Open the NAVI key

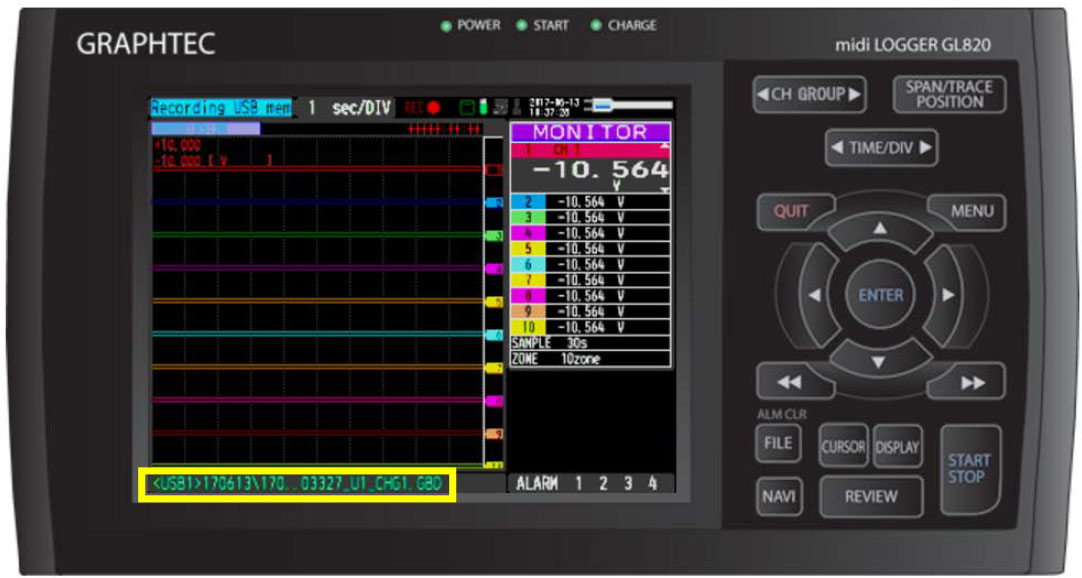pyautogui.click(x=779, y=496)
